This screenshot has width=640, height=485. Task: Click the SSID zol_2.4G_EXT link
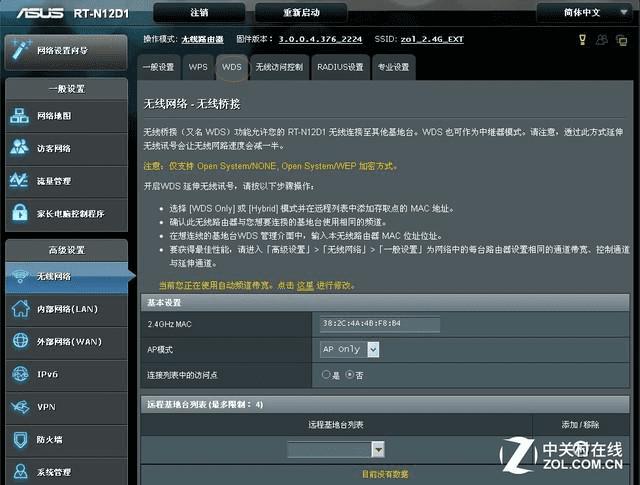click(x=432, y=39)
